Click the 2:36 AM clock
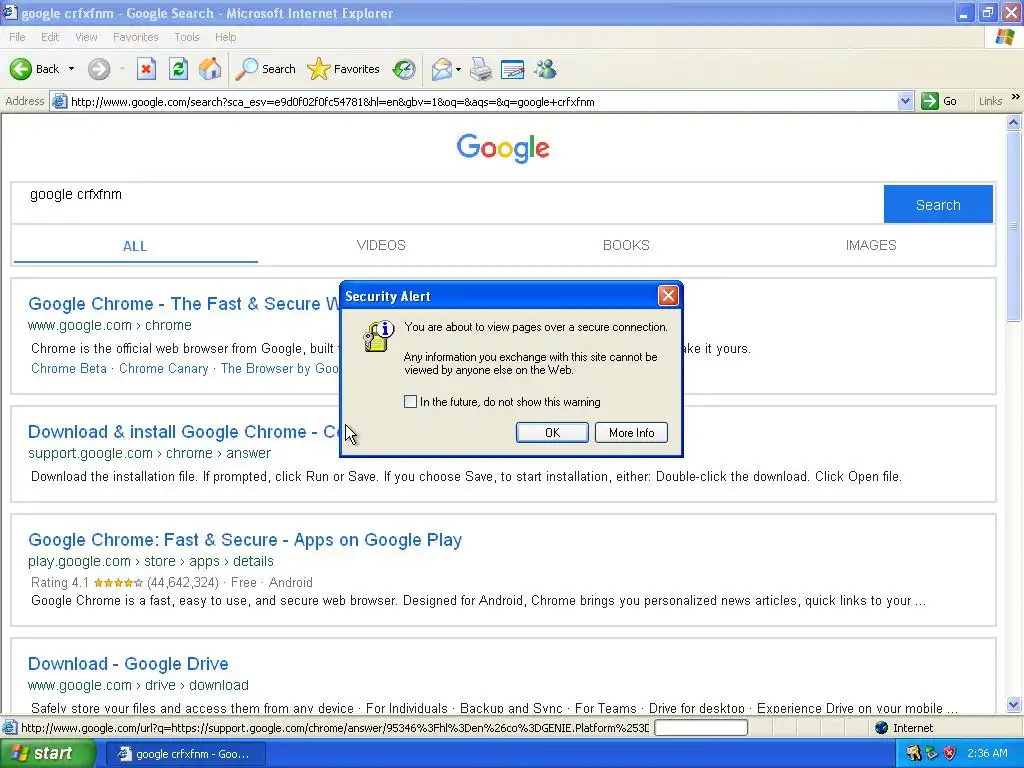The width and height of the screenshot is (1024, 768). click(x=987, y=753)
